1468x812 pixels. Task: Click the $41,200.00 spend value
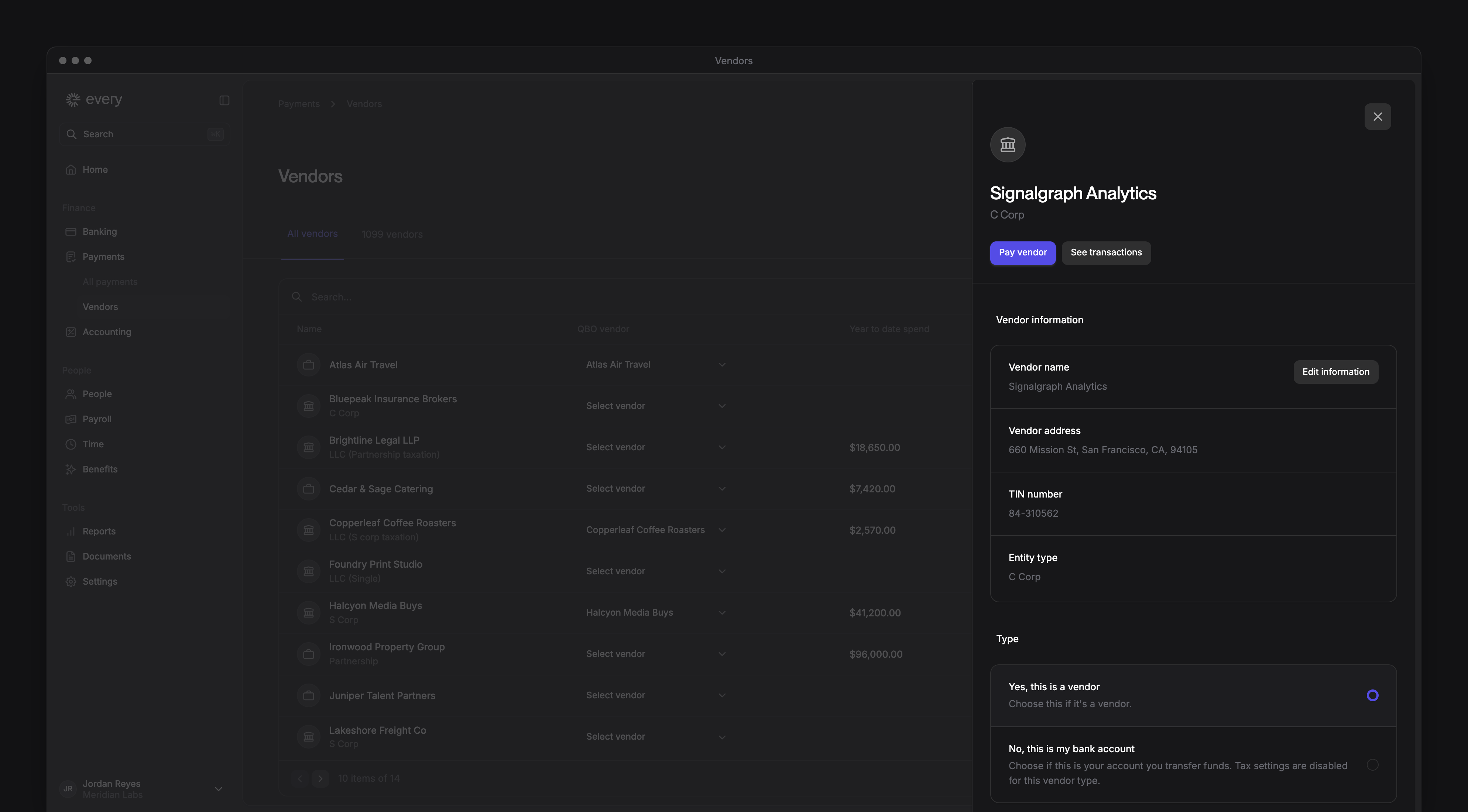pyautogui.click(x=875, y=613)
